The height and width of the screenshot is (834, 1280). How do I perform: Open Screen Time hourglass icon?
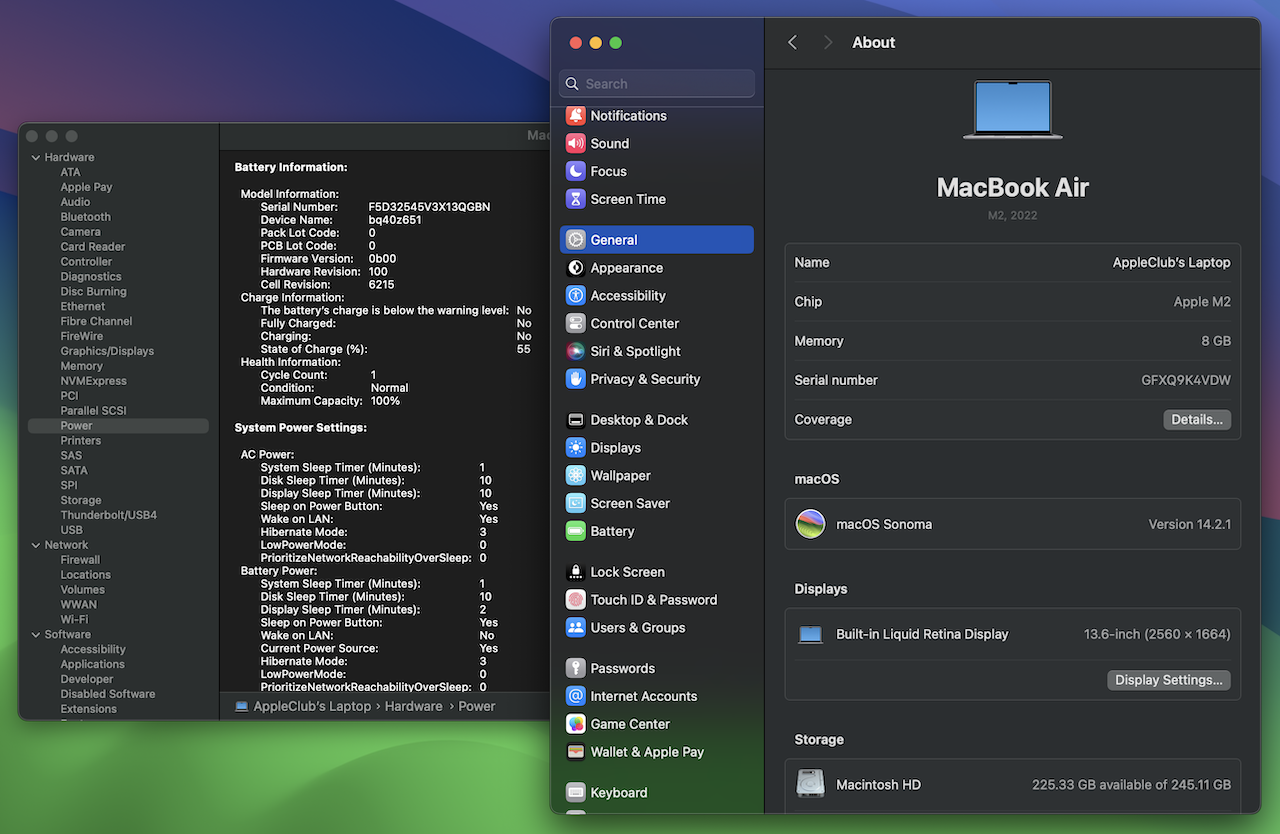pyautogui.click(x=575, y=199)
